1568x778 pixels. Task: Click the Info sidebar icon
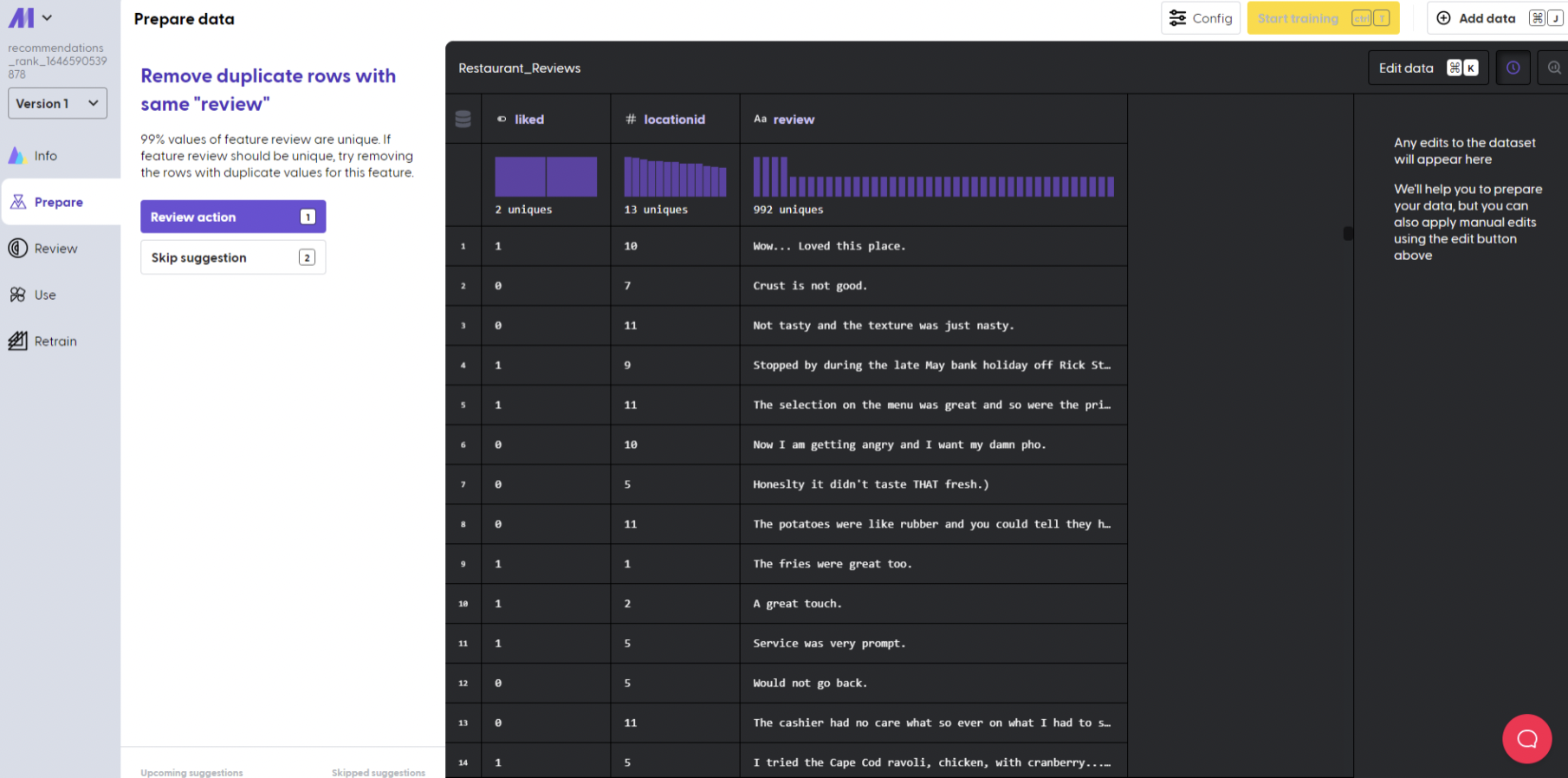pyautogui.click(x=17, y=156)
